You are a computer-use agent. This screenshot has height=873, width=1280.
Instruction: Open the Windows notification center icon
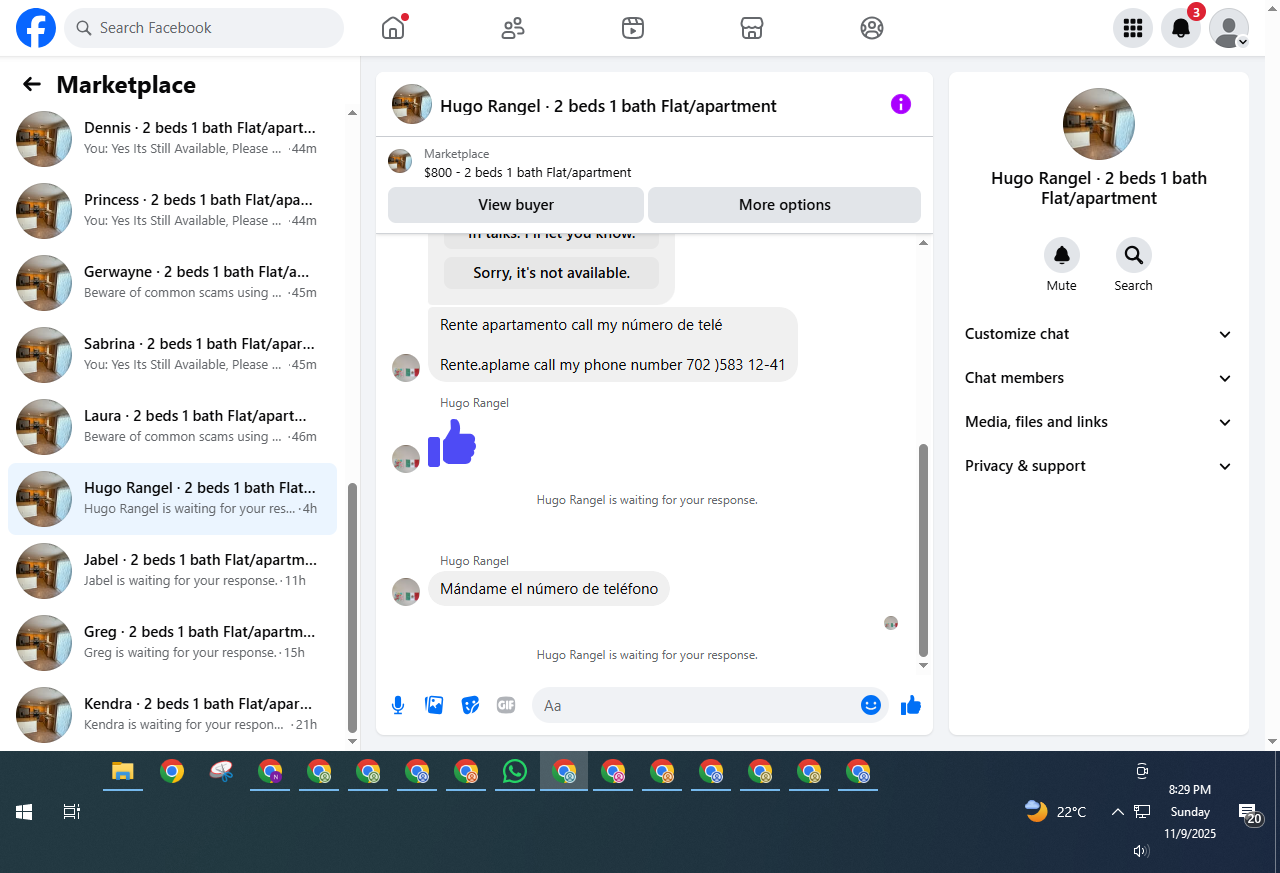pos(1249,813)
